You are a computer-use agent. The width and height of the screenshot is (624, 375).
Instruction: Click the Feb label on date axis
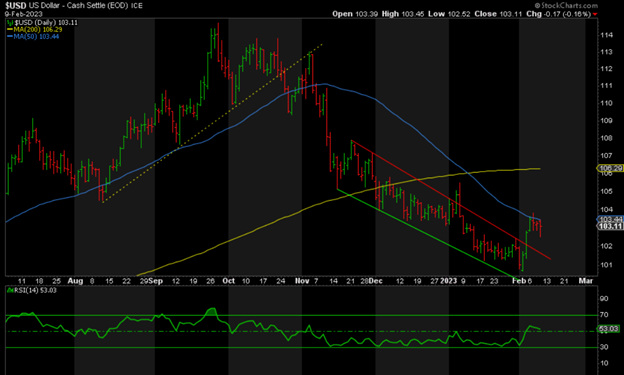pyautogui.click(x=519, y=281)
